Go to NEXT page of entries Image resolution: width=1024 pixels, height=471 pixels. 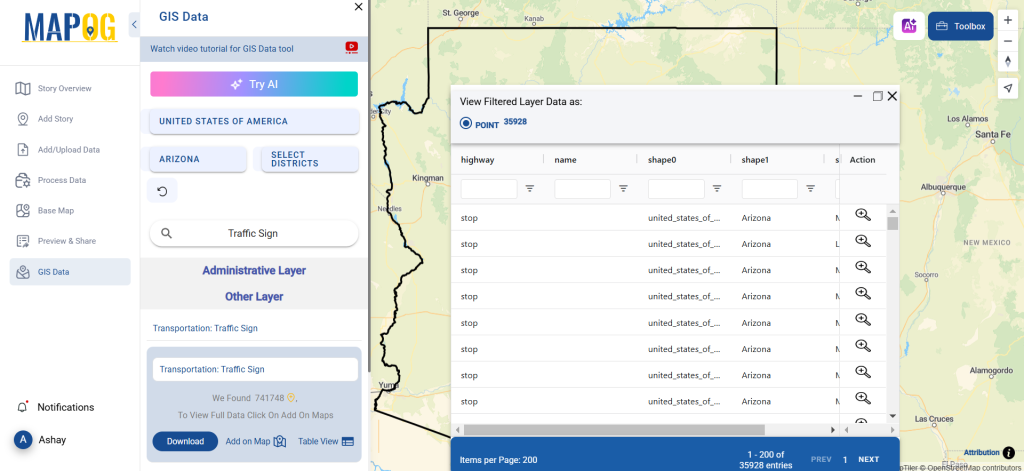[869, 459]
